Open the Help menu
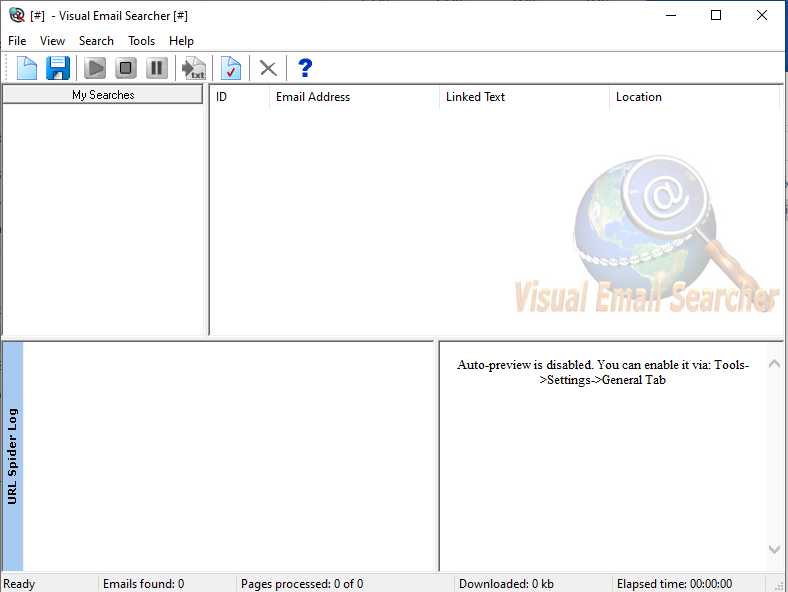The height and width of the screenshot is (592, 788). click(x=181, y=41)
